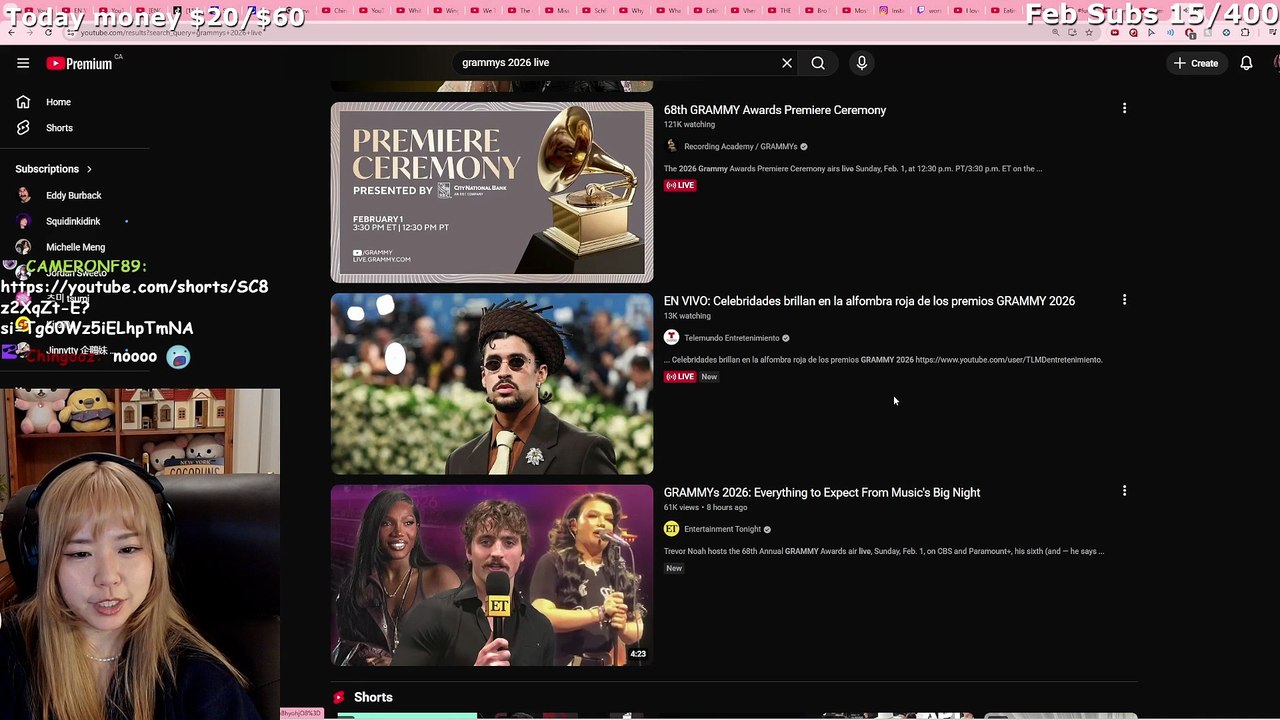Click the Recording Academy channel avatar
Screen dimensions: 1280x720
(671, 146)
